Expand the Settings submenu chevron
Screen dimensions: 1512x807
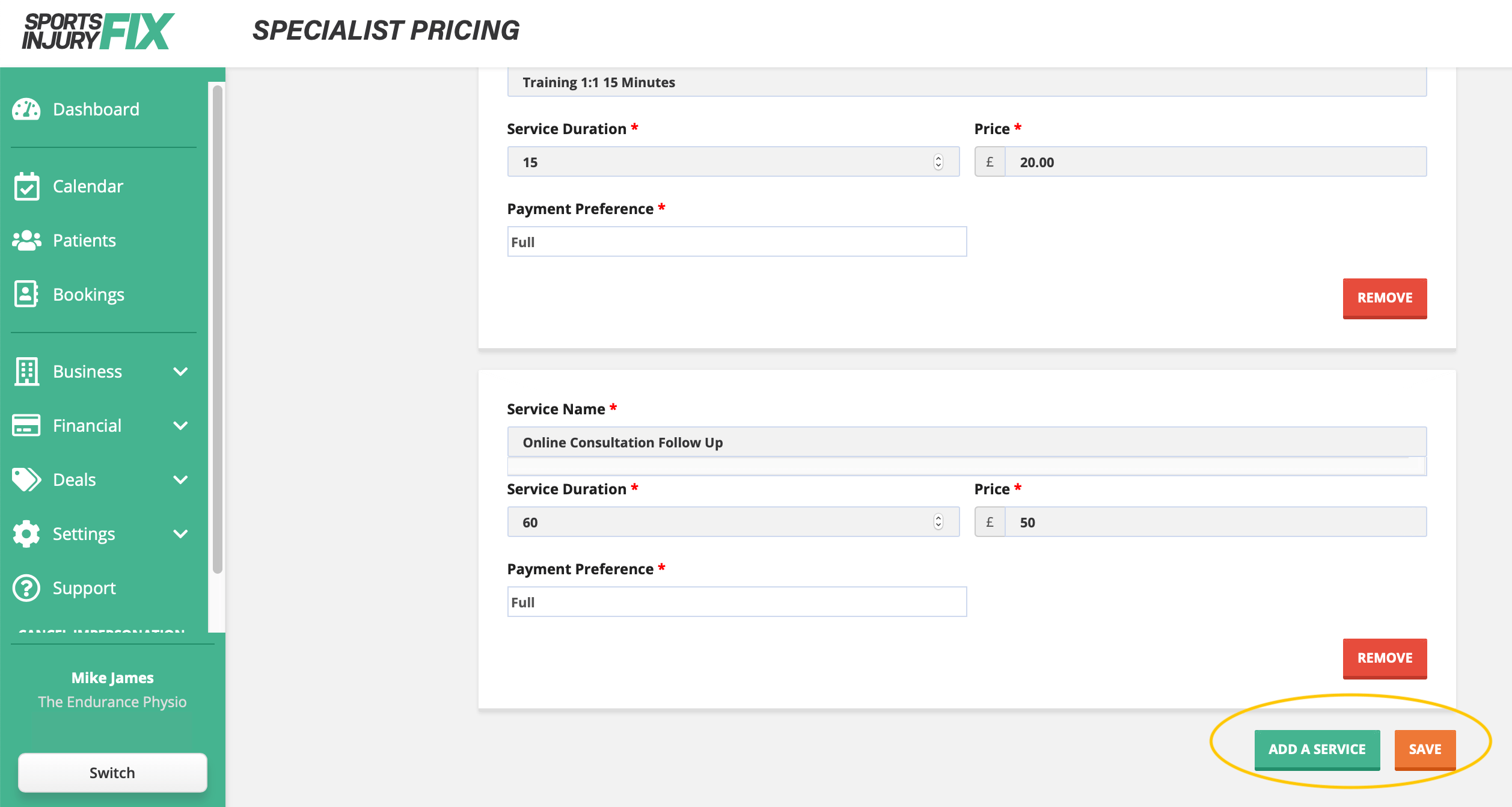click(180, 534)
